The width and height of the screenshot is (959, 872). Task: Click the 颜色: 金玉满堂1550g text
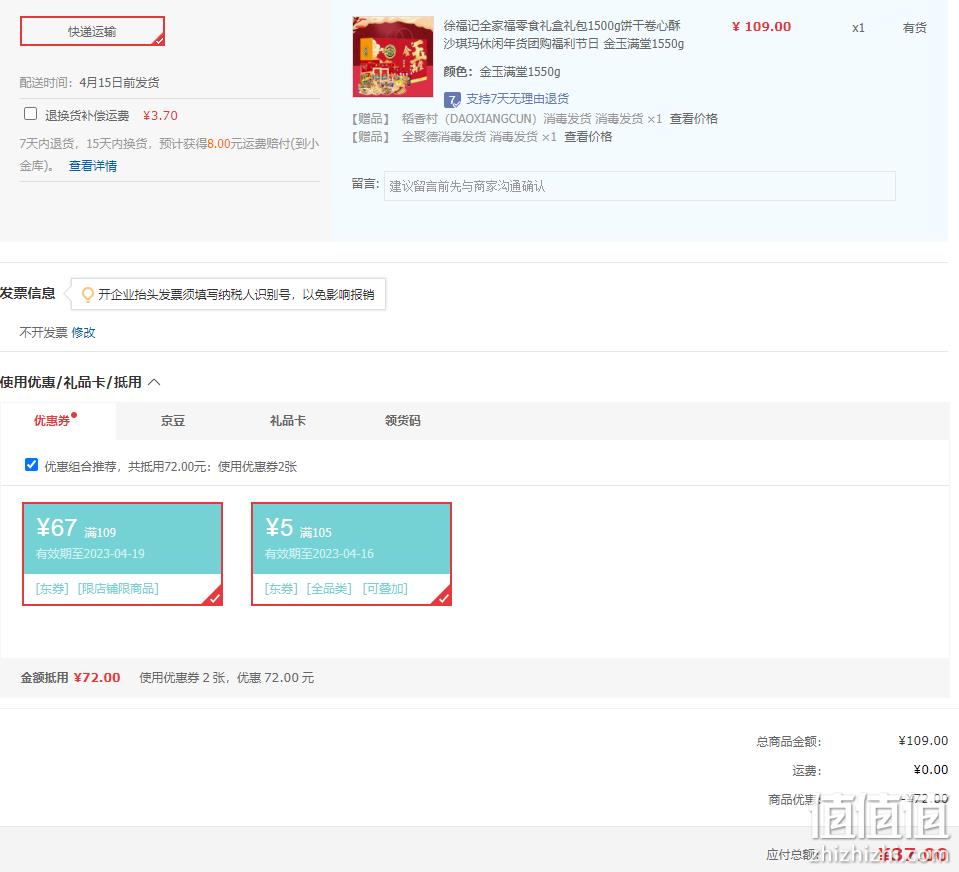[x=502, y=72]
